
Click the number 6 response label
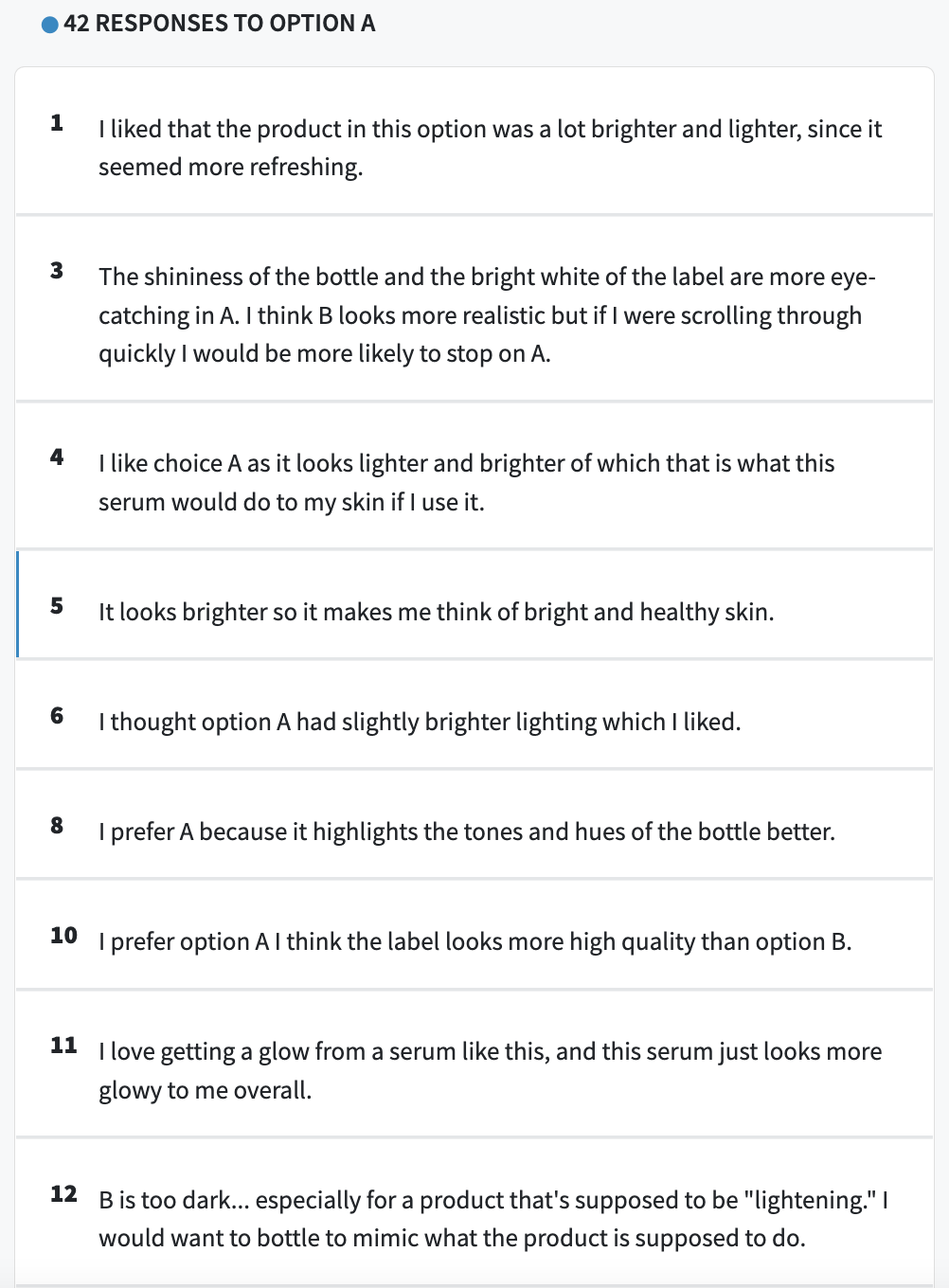pos(57,716)
